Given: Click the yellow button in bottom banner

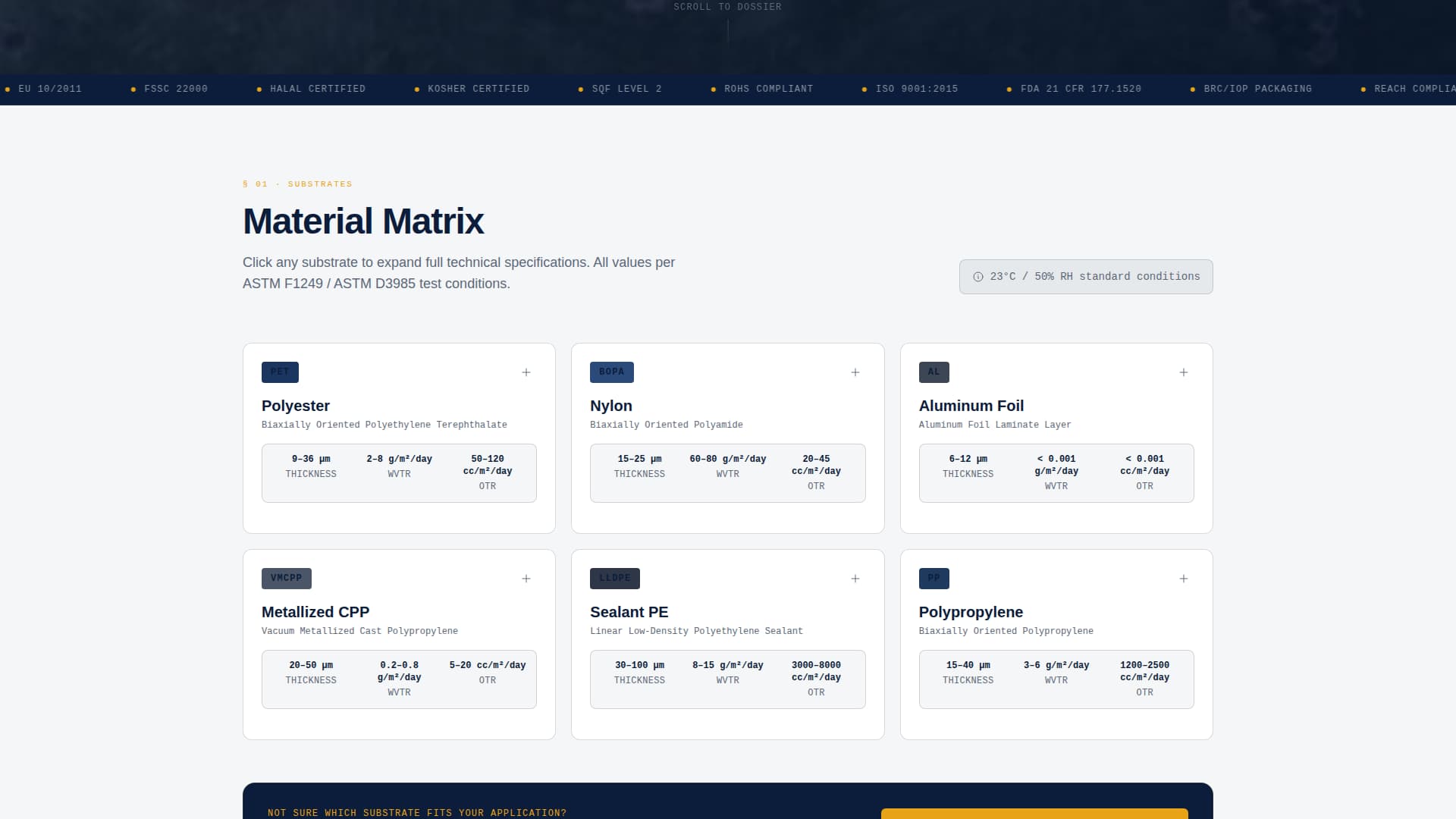Looking at the screenshot, I should (x=1034, y=813).
